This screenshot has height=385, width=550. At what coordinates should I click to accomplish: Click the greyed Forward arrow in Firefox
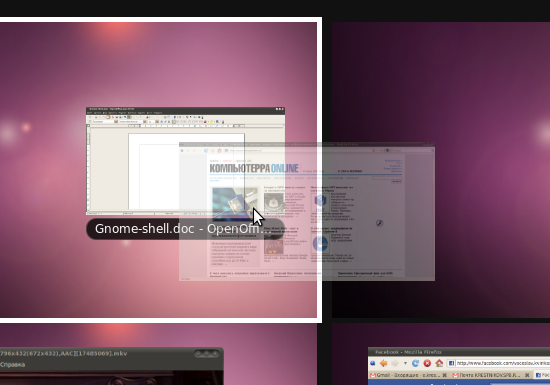point(395,363)
